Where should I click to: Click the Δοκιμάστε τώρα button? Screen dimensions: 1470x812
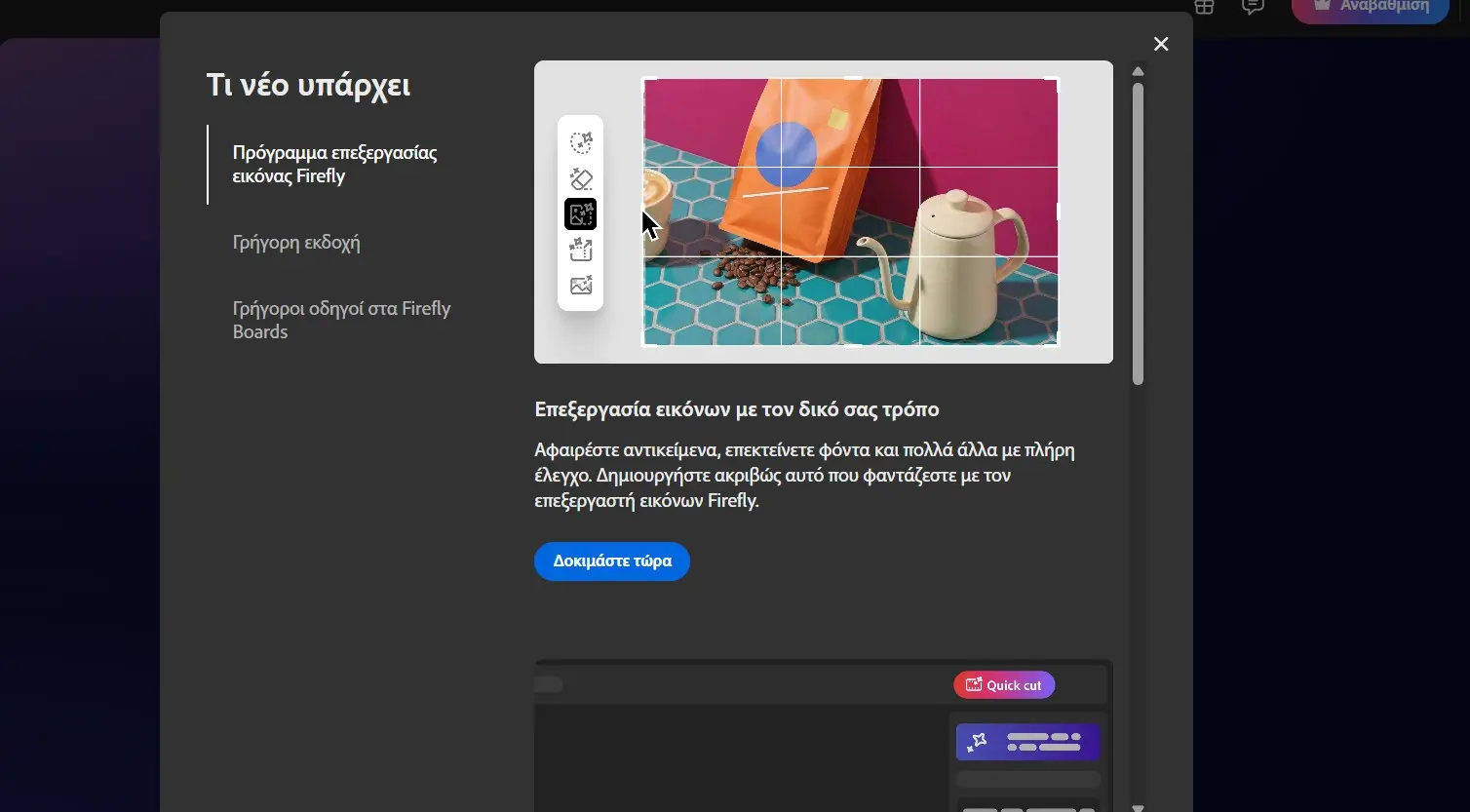coord(611,561)
